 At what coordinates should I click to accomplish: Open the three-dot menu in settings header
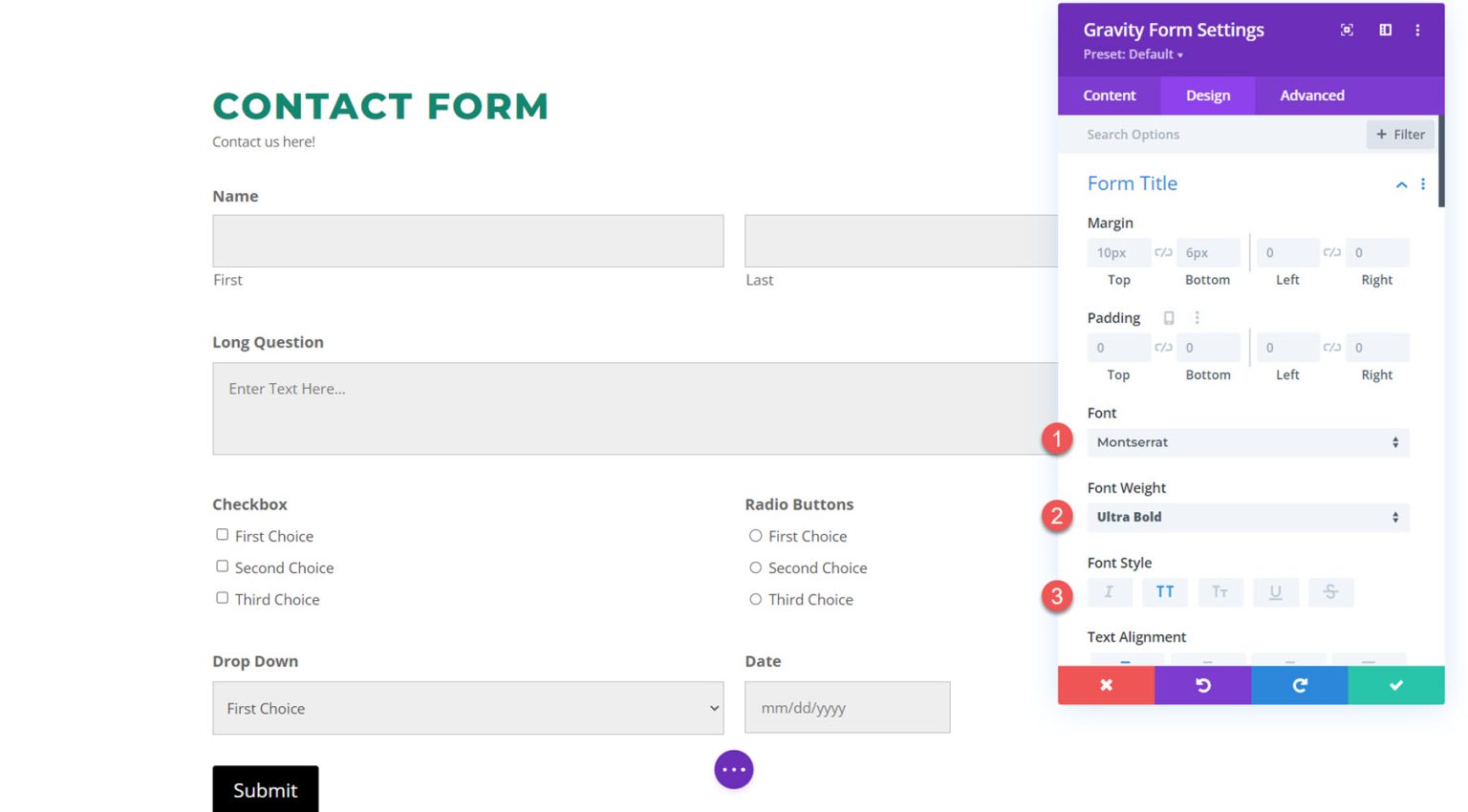pyautogui.click(x=1418, y=31)
